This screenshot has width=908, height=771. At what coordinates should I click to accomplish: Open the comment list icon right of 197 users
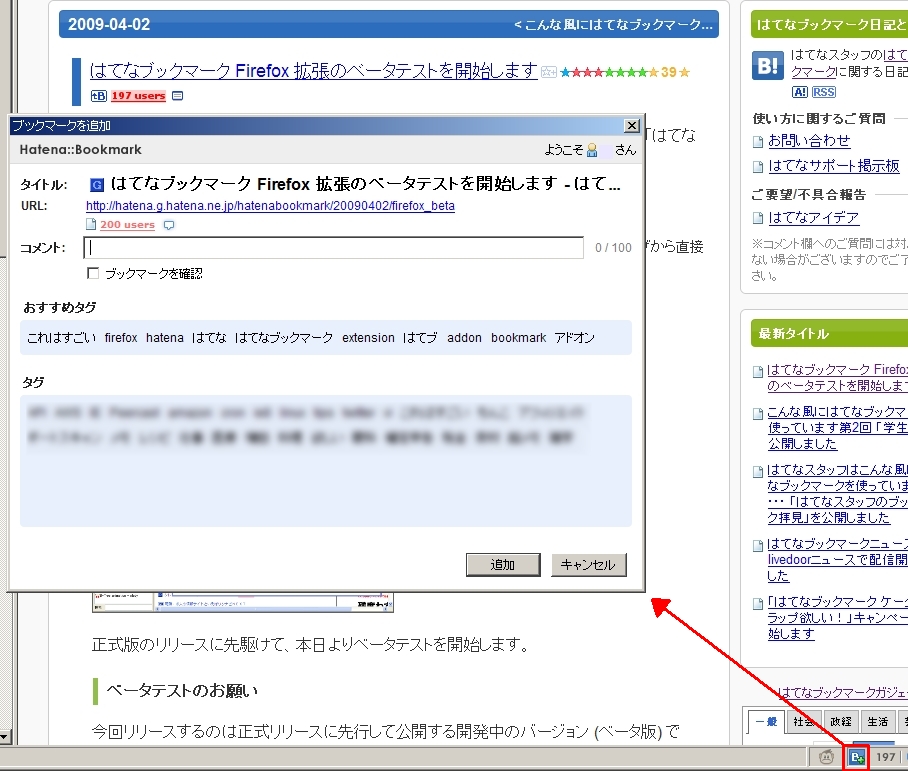(x=178, y=96)
